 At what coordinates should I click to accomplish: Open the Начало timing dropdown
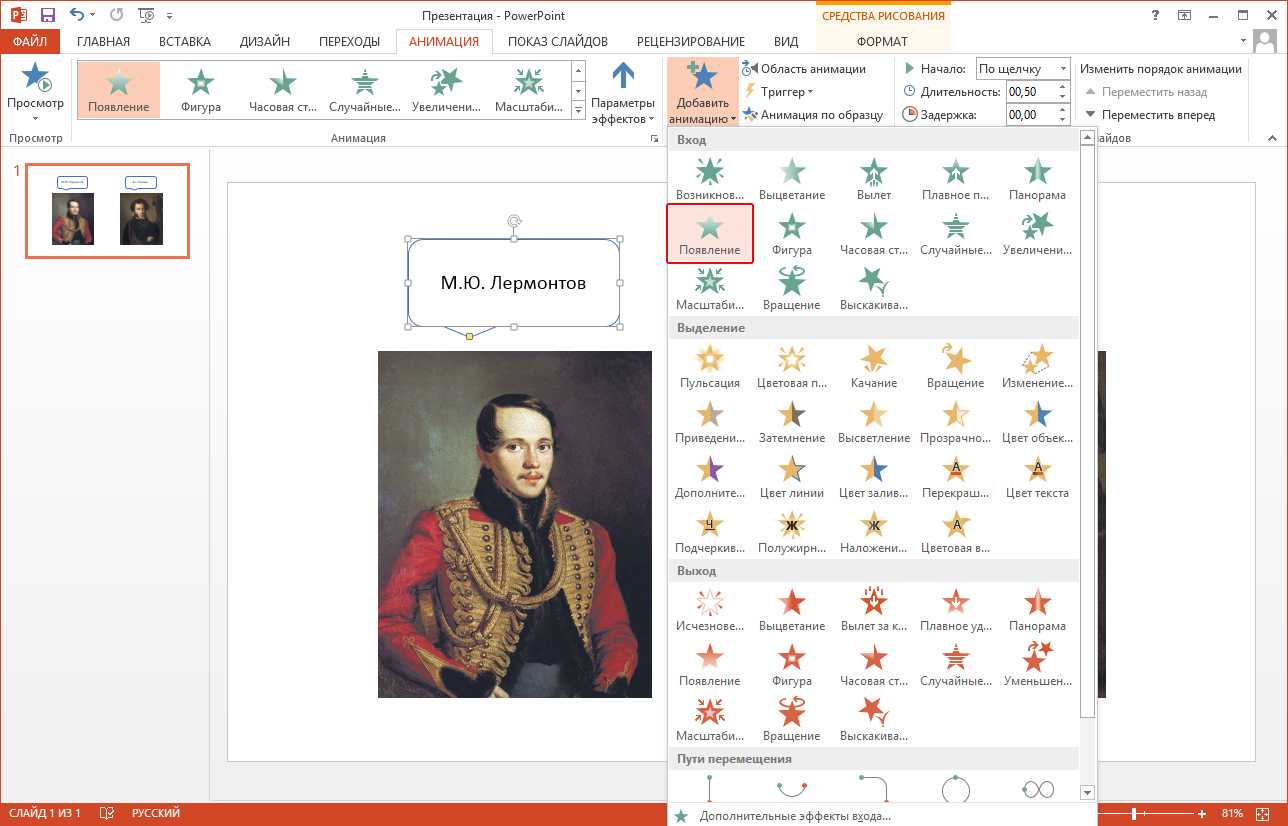[x=1022, y=69]
